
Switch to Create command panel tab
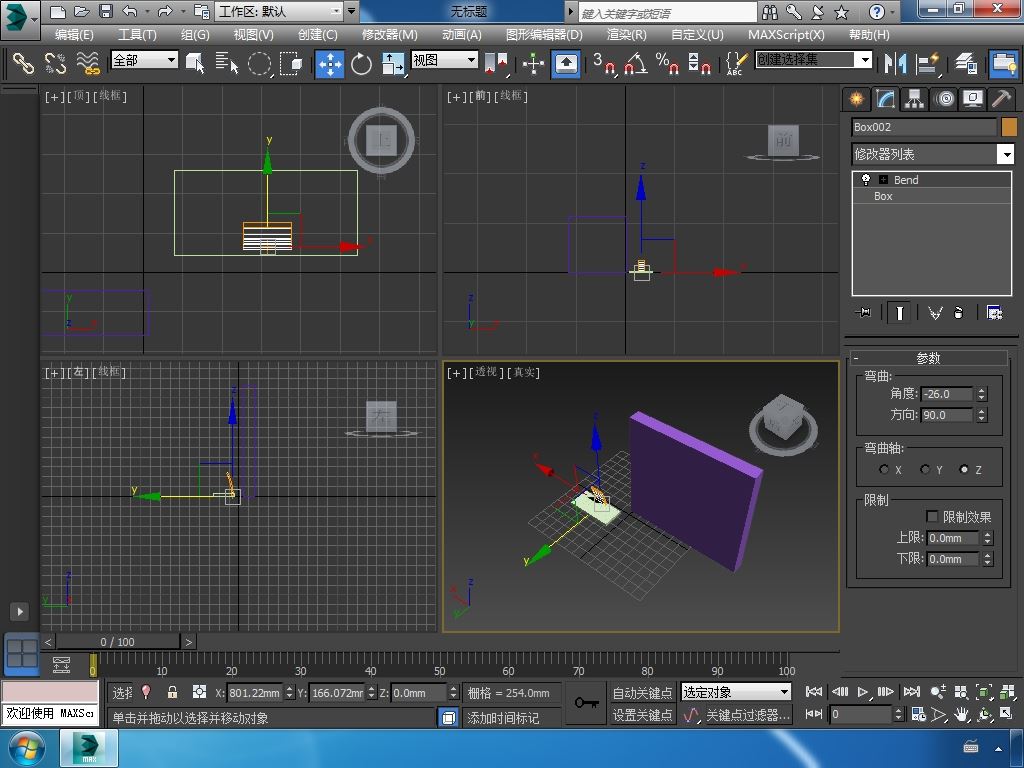pos(856,99)
